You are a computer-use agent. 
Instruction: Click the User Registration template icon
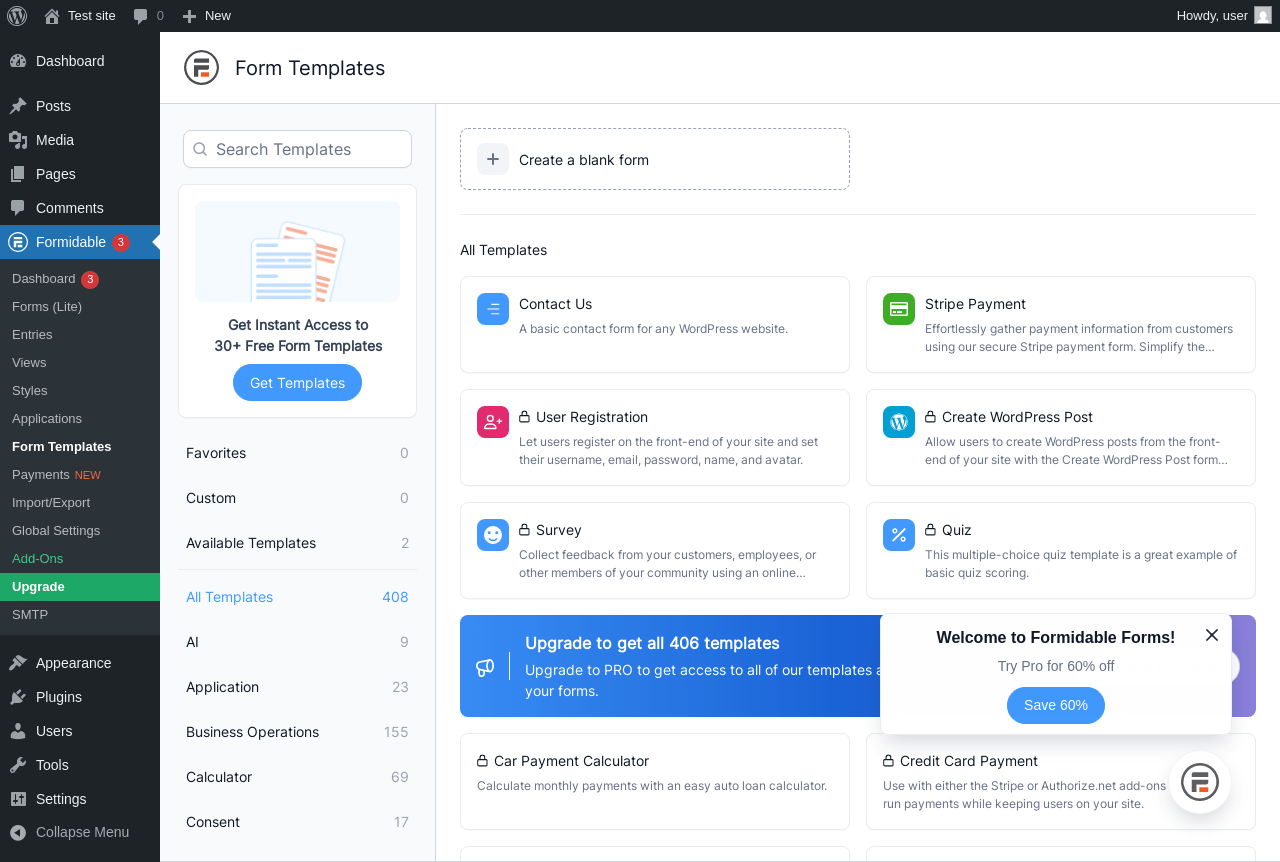pyautogui.click(x=493, y=422)
